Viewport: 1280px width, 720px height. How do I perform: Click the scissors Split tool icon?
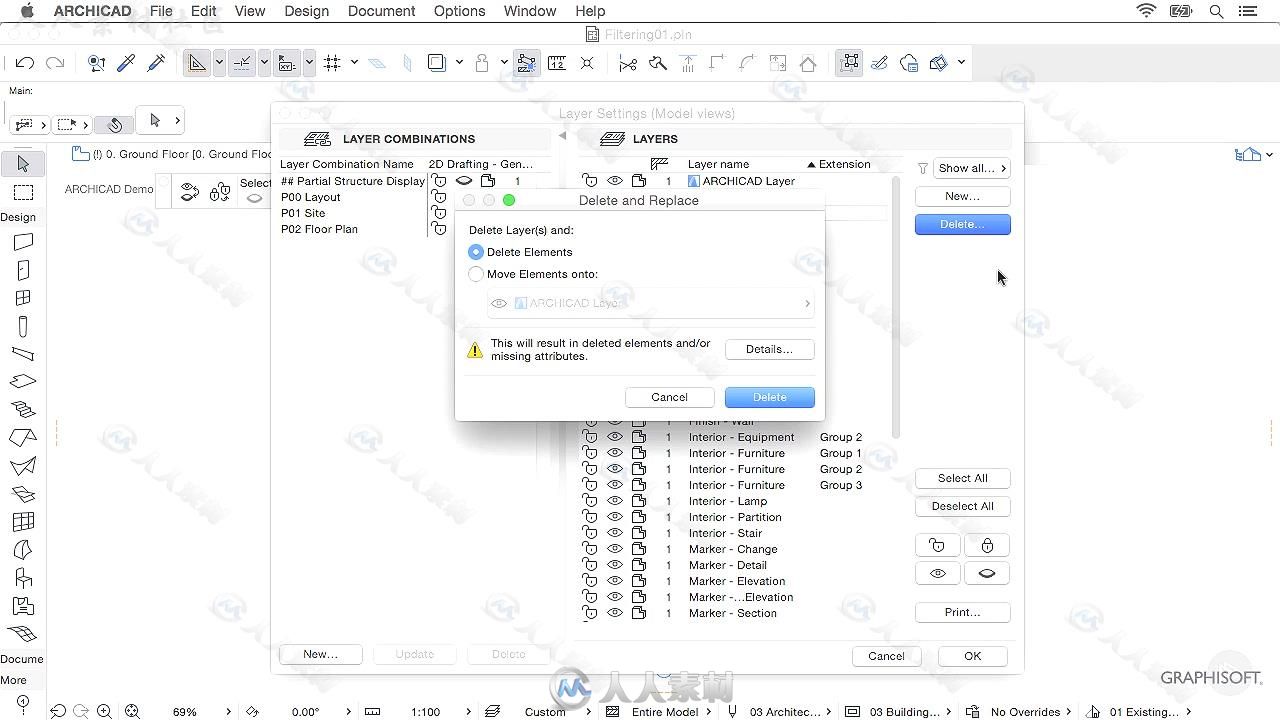628,63
